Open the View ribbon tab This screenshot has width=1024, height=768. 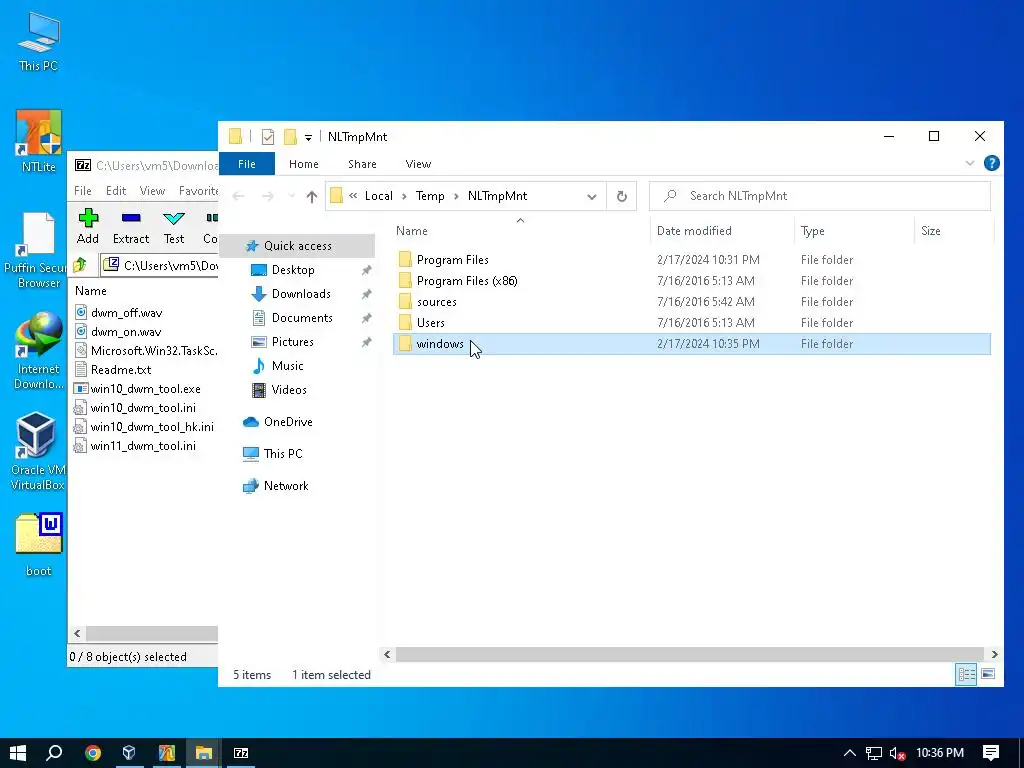(x=418, y=164)
